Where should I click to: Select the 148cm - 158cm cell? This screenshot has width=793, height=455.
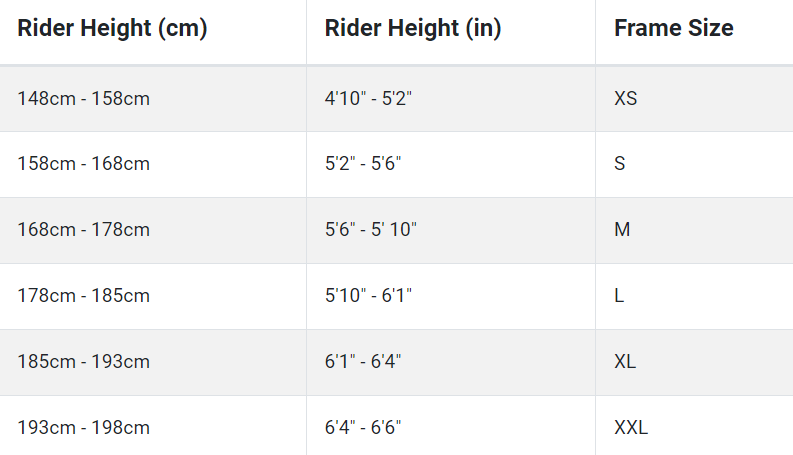pyautogui.click(x=153, y=99)
